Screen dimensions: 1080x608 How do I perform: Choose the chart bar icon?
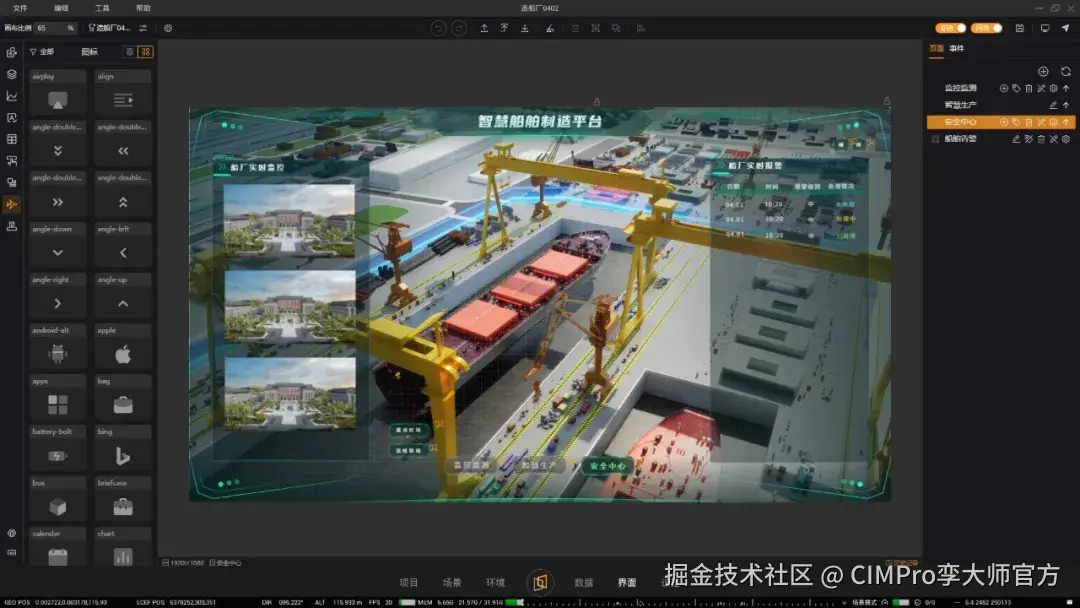coord(123,556)
